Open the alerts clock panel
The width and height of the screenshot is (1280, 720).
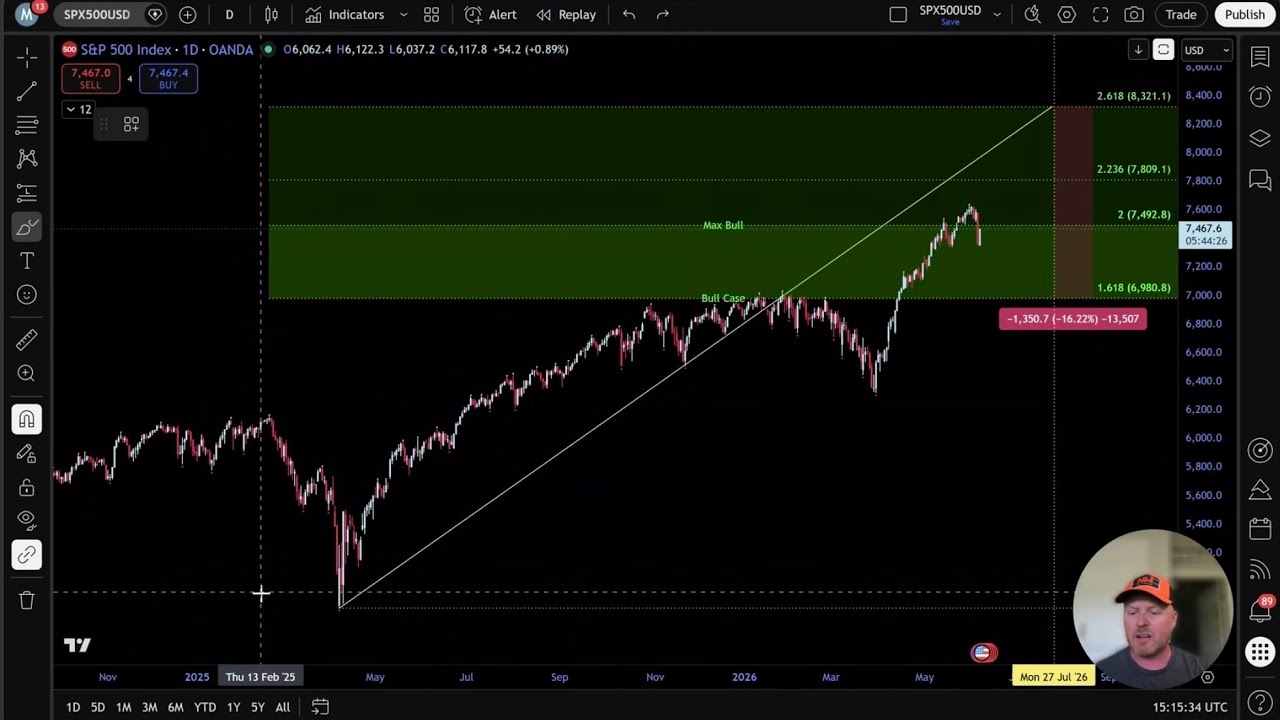pyautogui.click(x=1260, y=97)
